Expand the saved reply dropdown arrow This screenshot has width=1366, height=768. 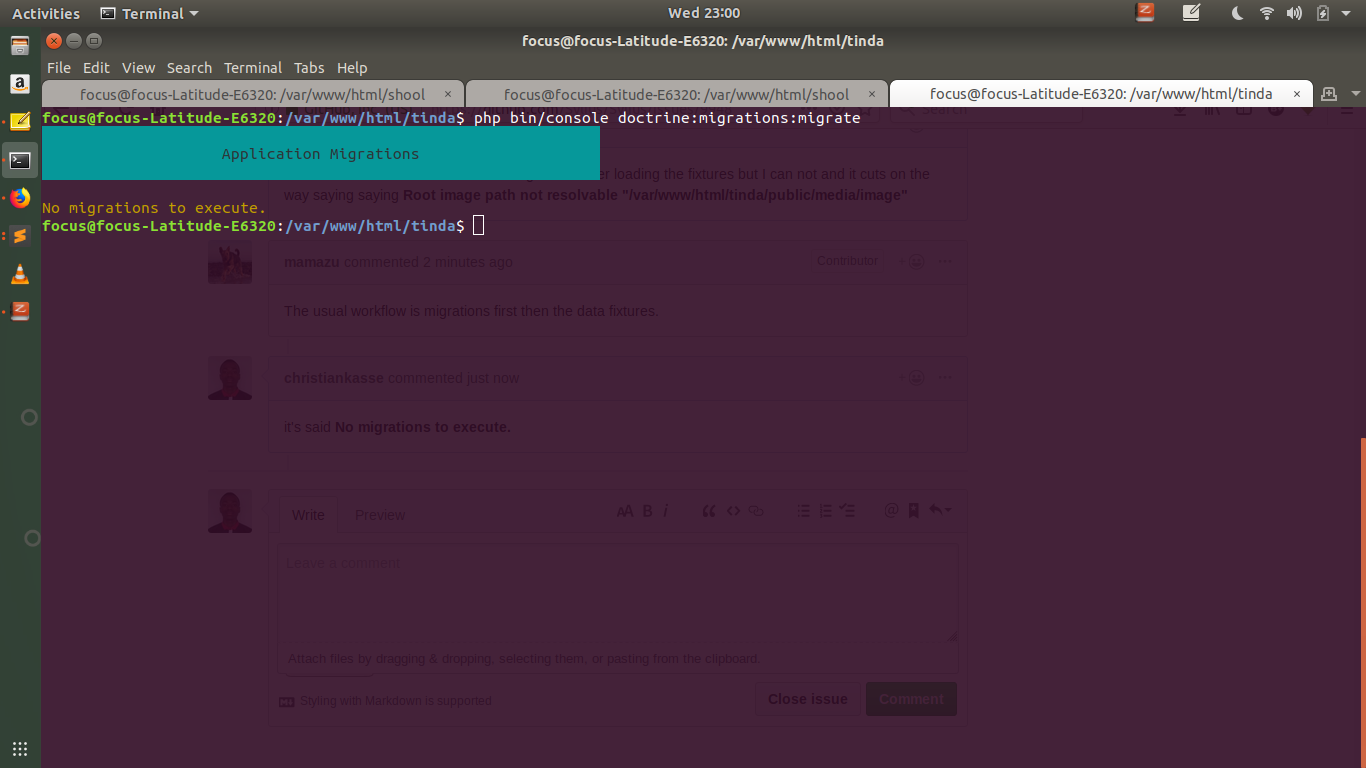948,510
